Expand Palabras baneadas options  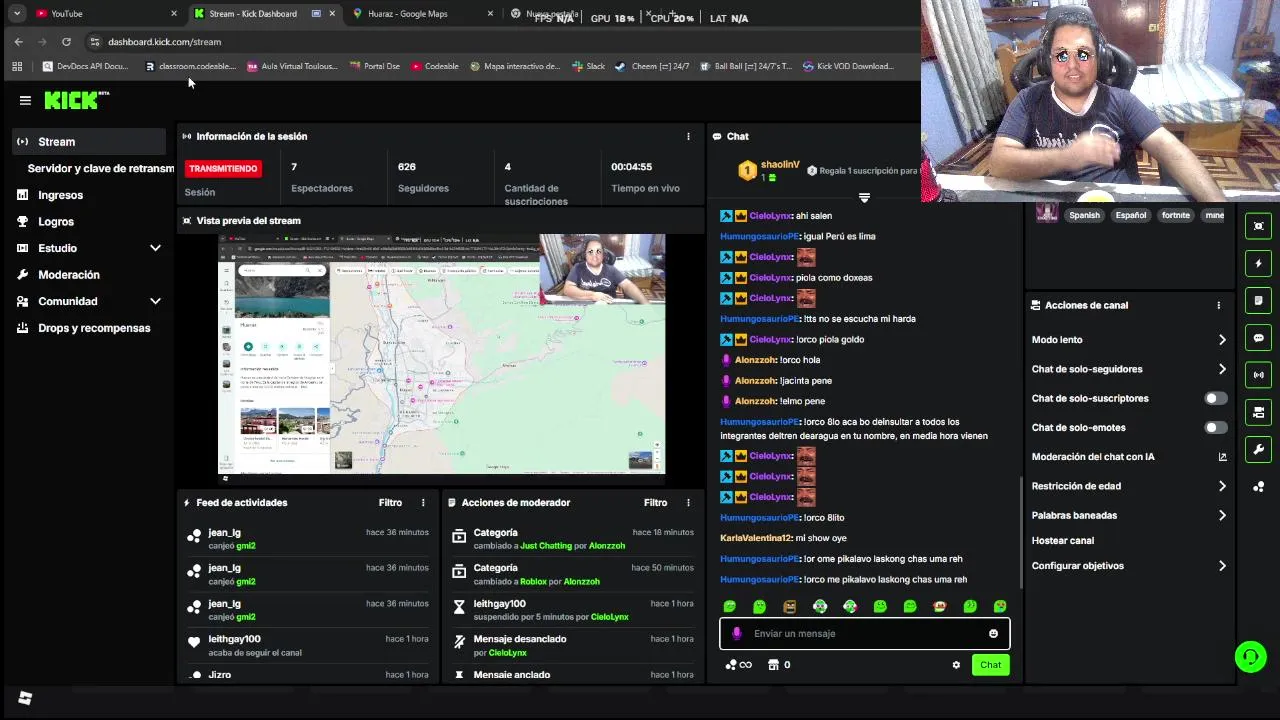[1222, 515]
